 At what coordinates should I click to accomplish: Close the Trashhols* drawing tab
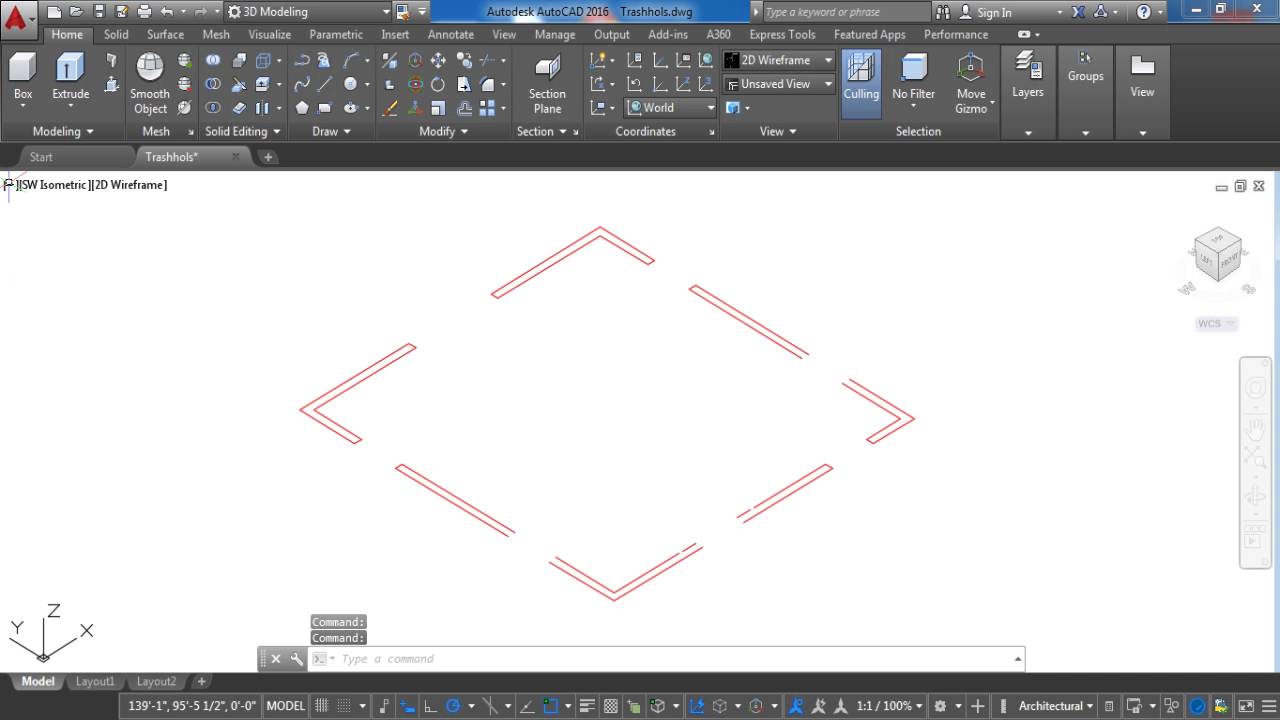tap(236, 157)
